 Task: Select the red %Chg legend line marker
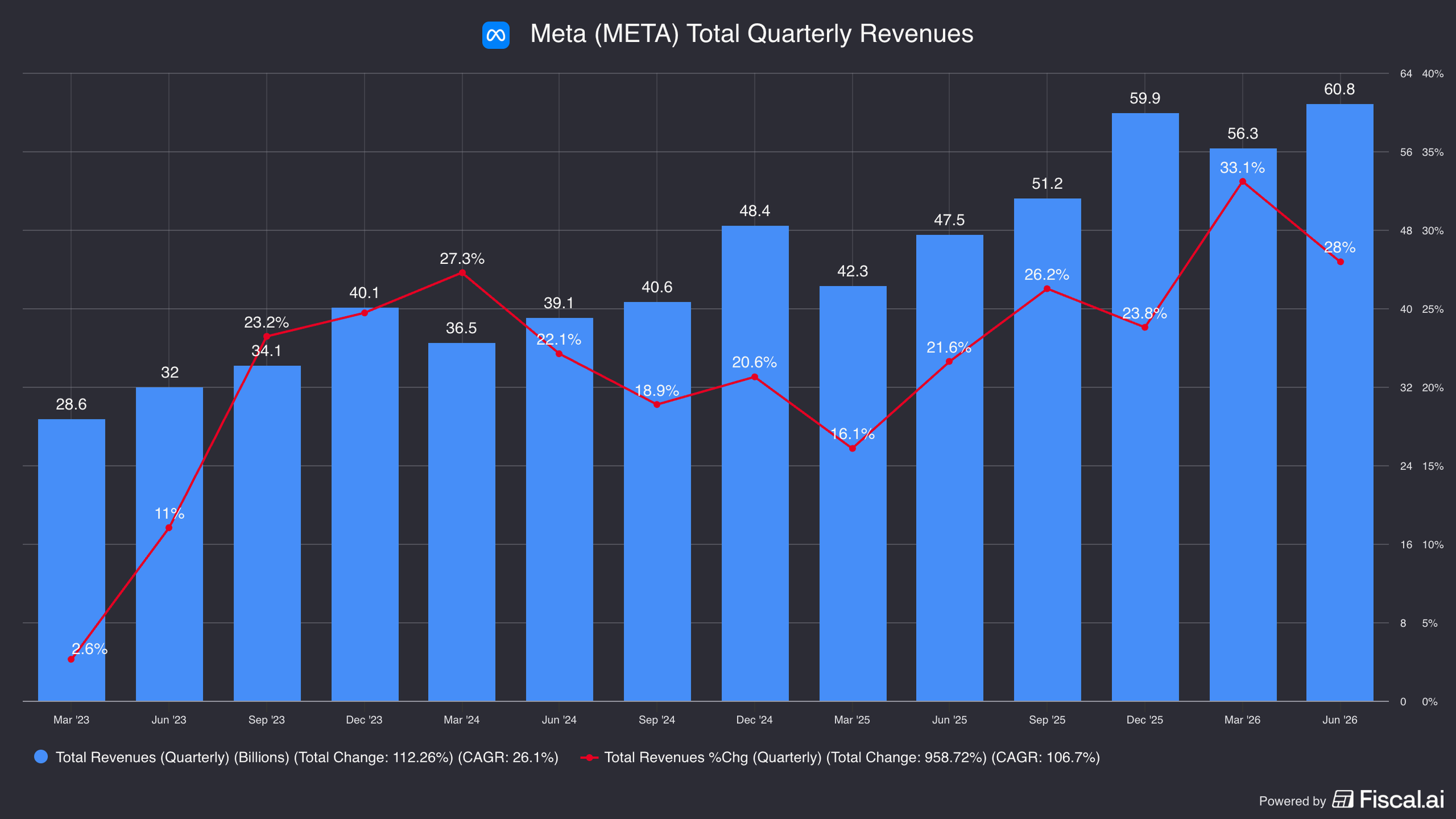[x=589, y=757]
